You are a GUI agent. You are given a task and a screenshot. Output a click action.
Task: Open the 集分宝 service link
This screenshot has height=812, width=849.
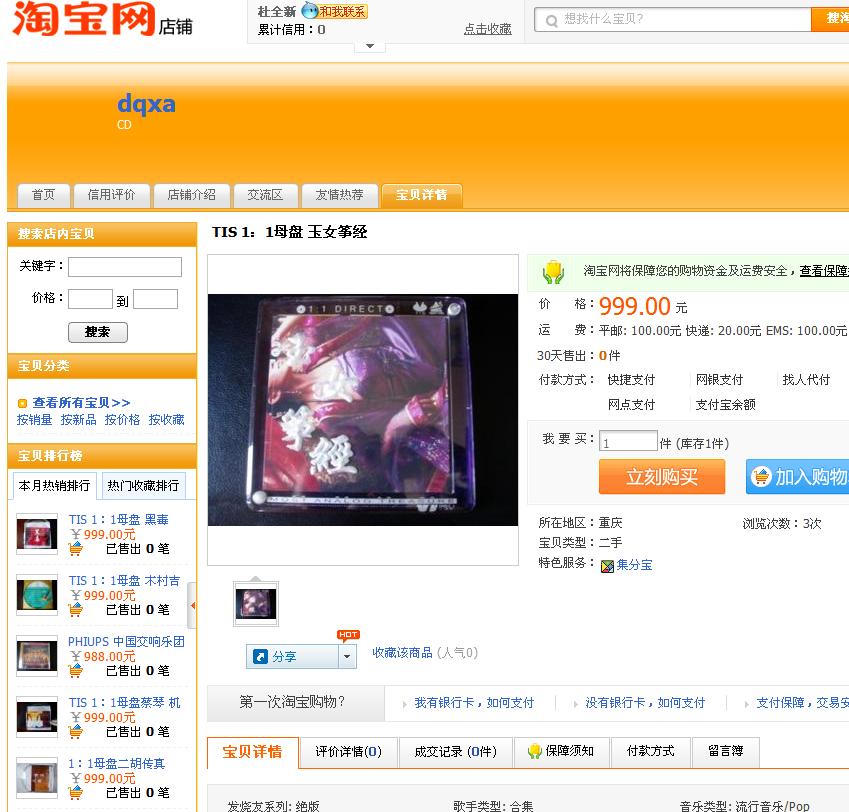(x=634, y=565)
